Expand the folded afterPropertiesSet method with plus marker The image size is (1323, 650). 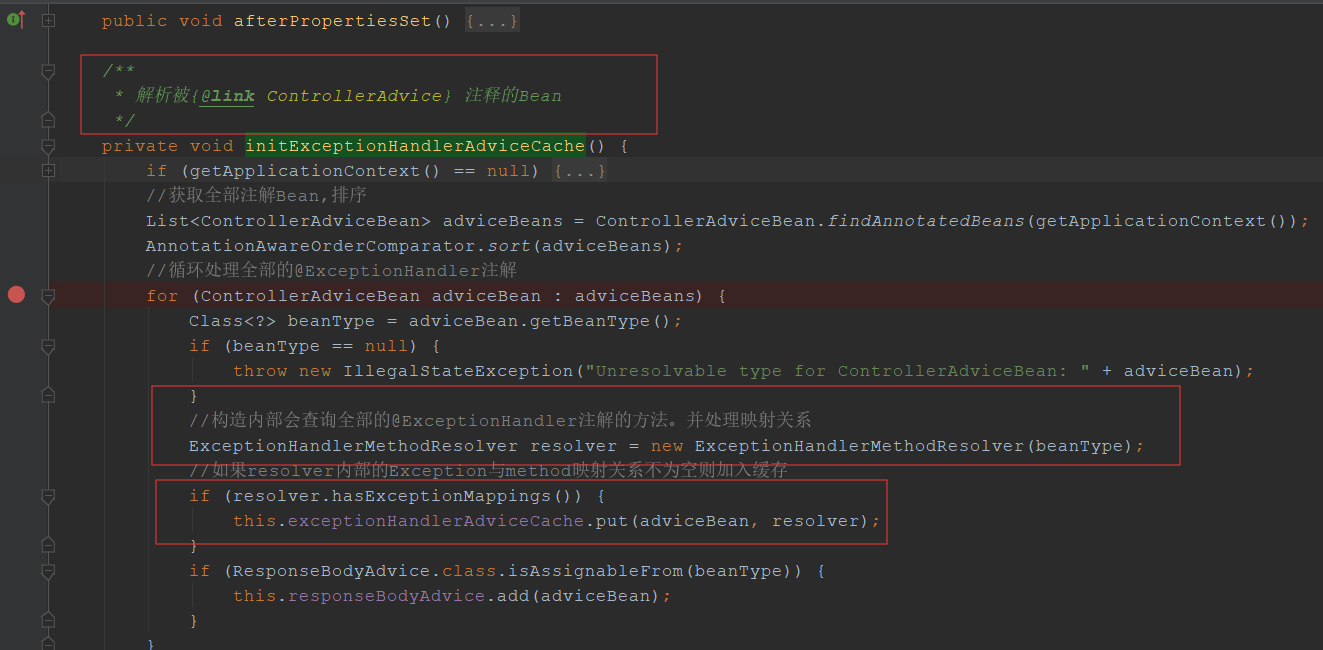(47, 20)
